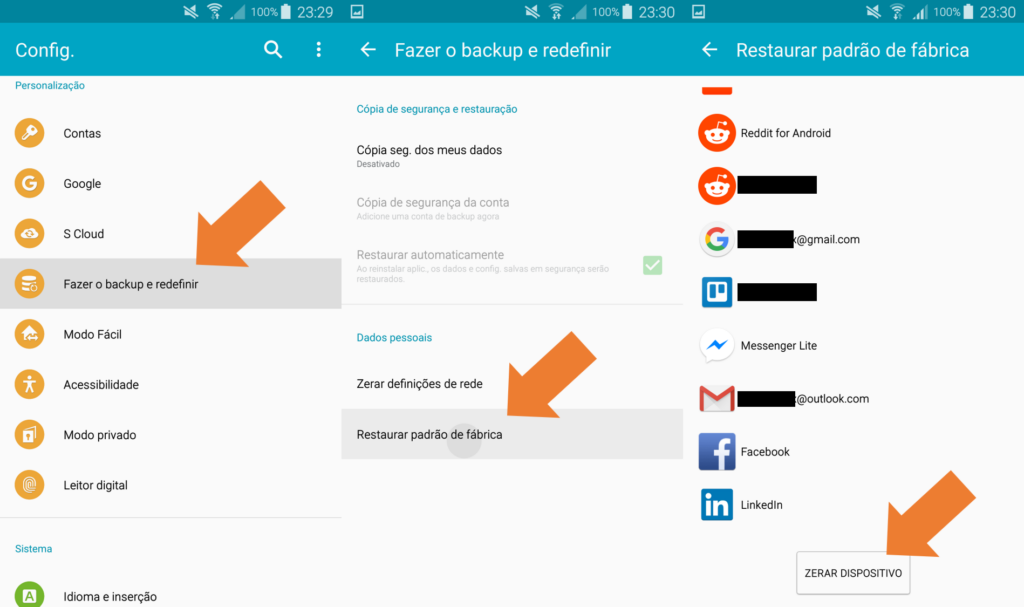Tap the Contas key icon

[30, 133]
